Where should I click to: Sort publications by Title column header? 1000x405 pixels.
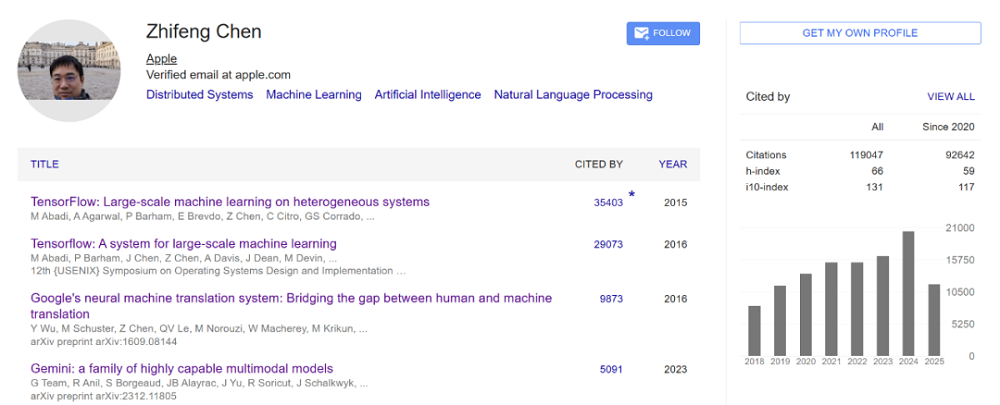(x=44, y=164)
